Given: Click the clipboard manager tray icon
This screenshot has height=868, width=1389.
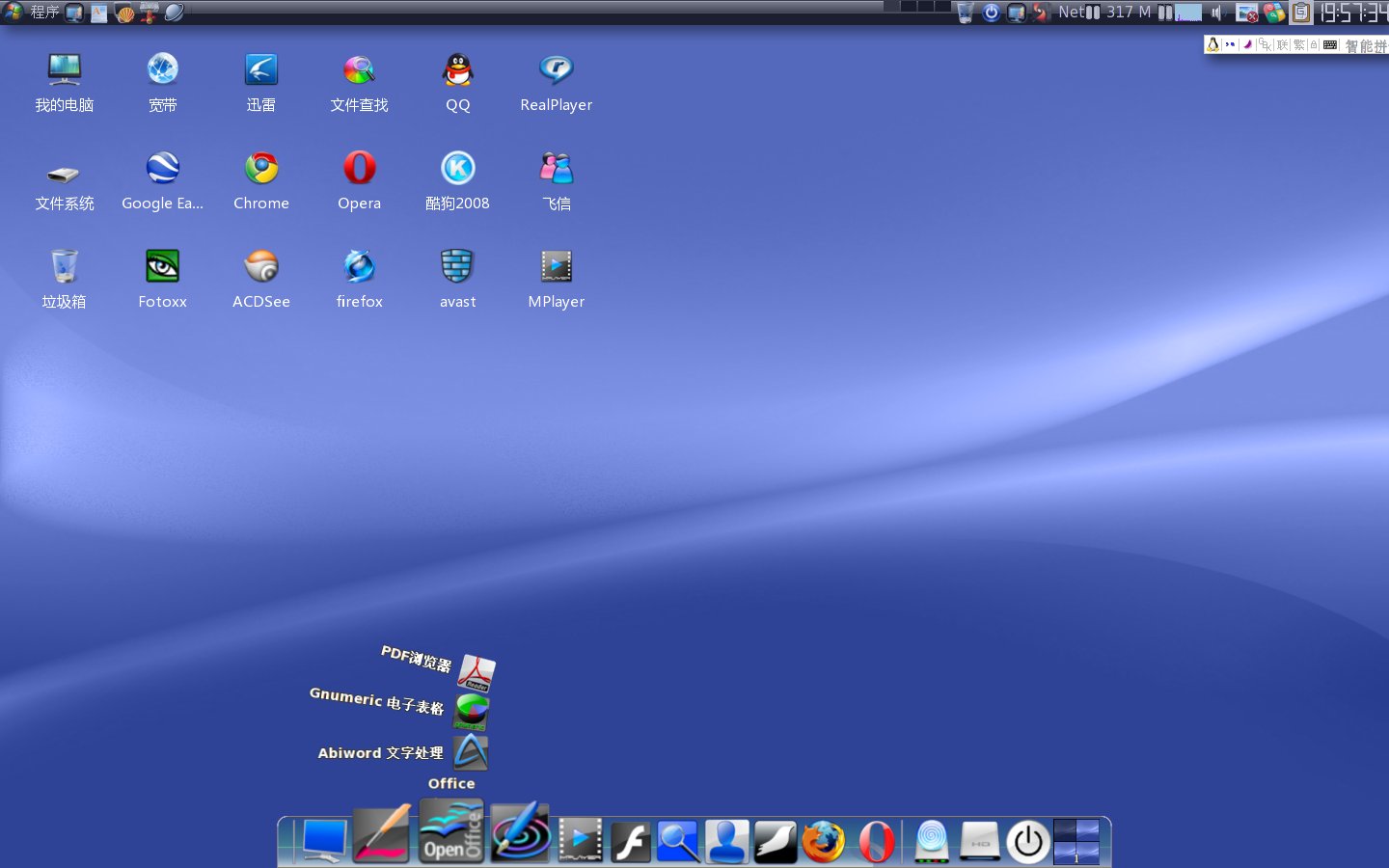Looking at the screenshot, I should [1301, 13].
